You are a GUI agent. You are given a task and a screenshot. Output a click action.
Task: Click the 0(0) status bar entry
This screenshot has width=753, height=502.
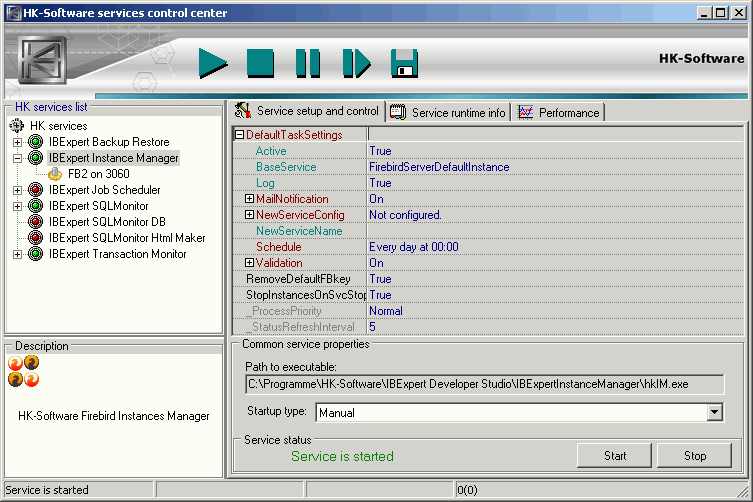click(x=467, y=490)
